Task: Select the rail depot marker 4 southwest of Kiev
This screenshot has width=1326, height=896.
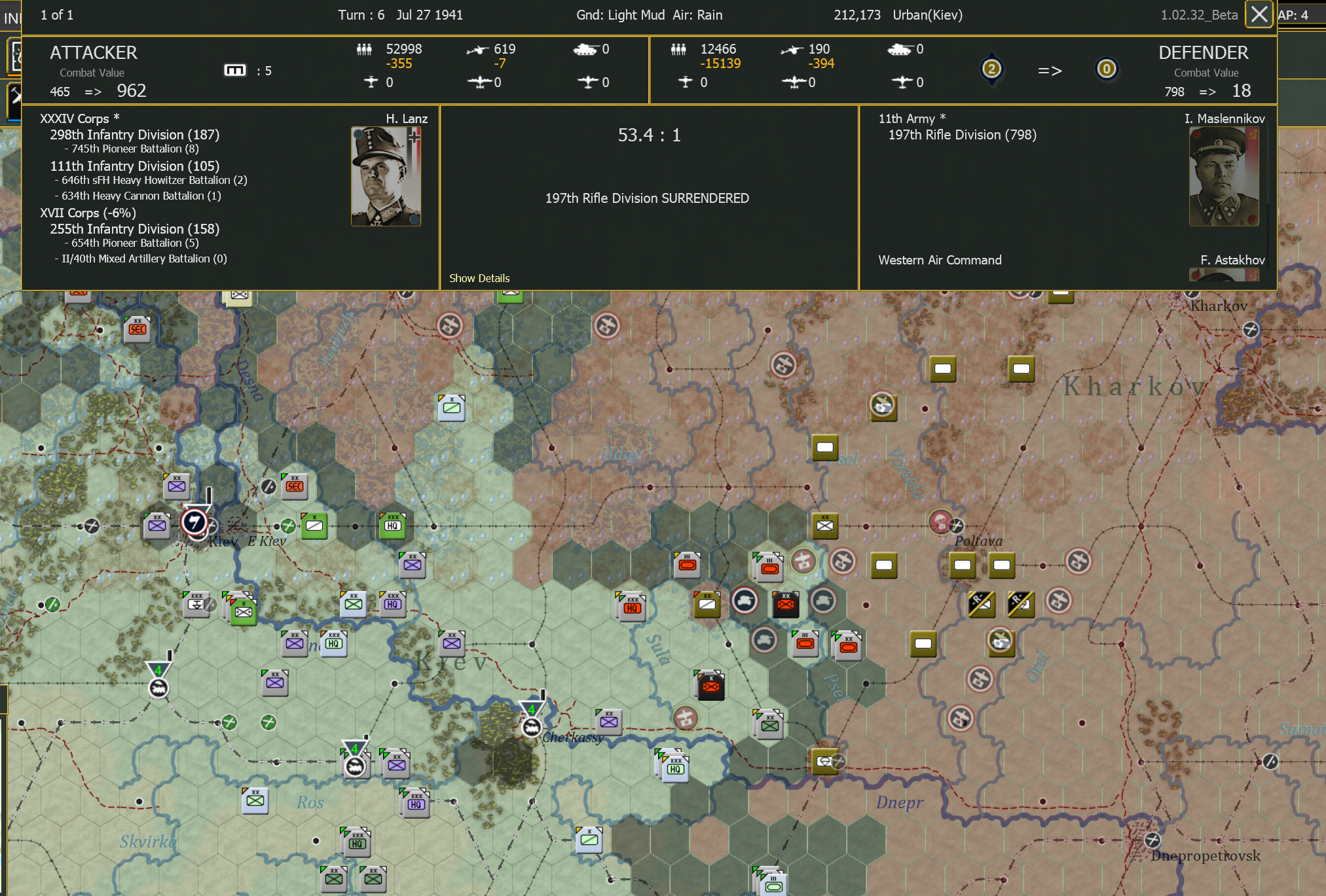Action: (x=158, y=681)
